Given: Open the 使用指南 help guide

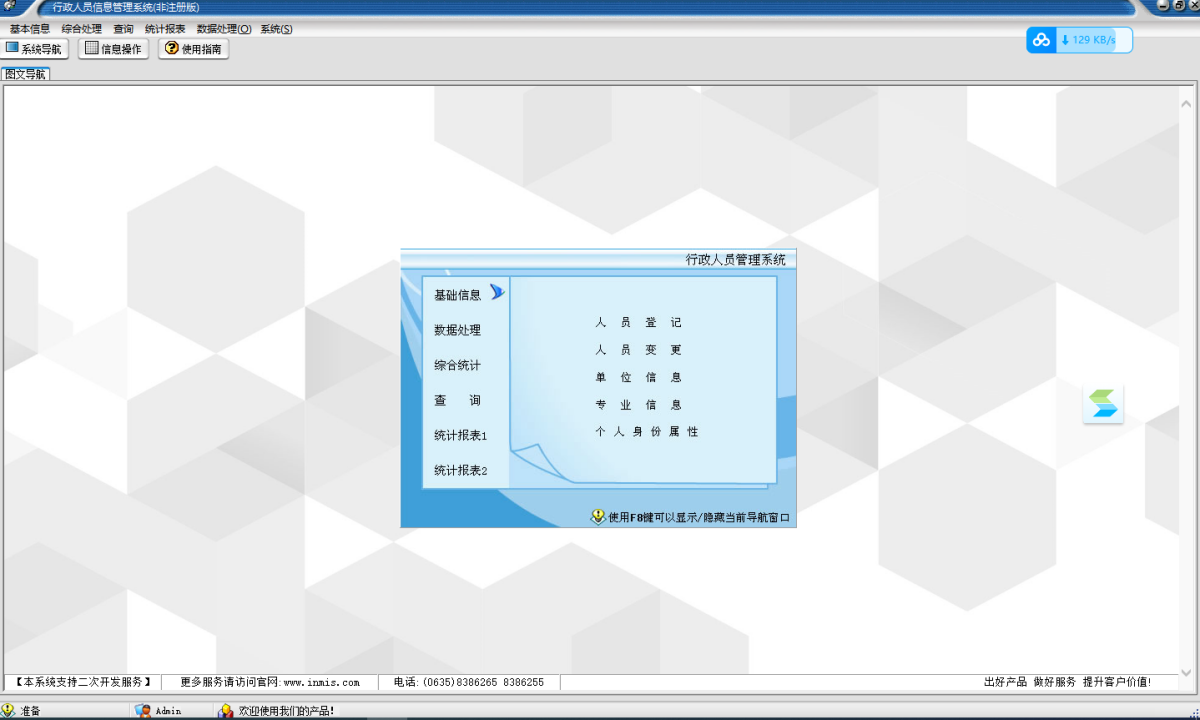Looking at the screenshot, I should (193, 49).
